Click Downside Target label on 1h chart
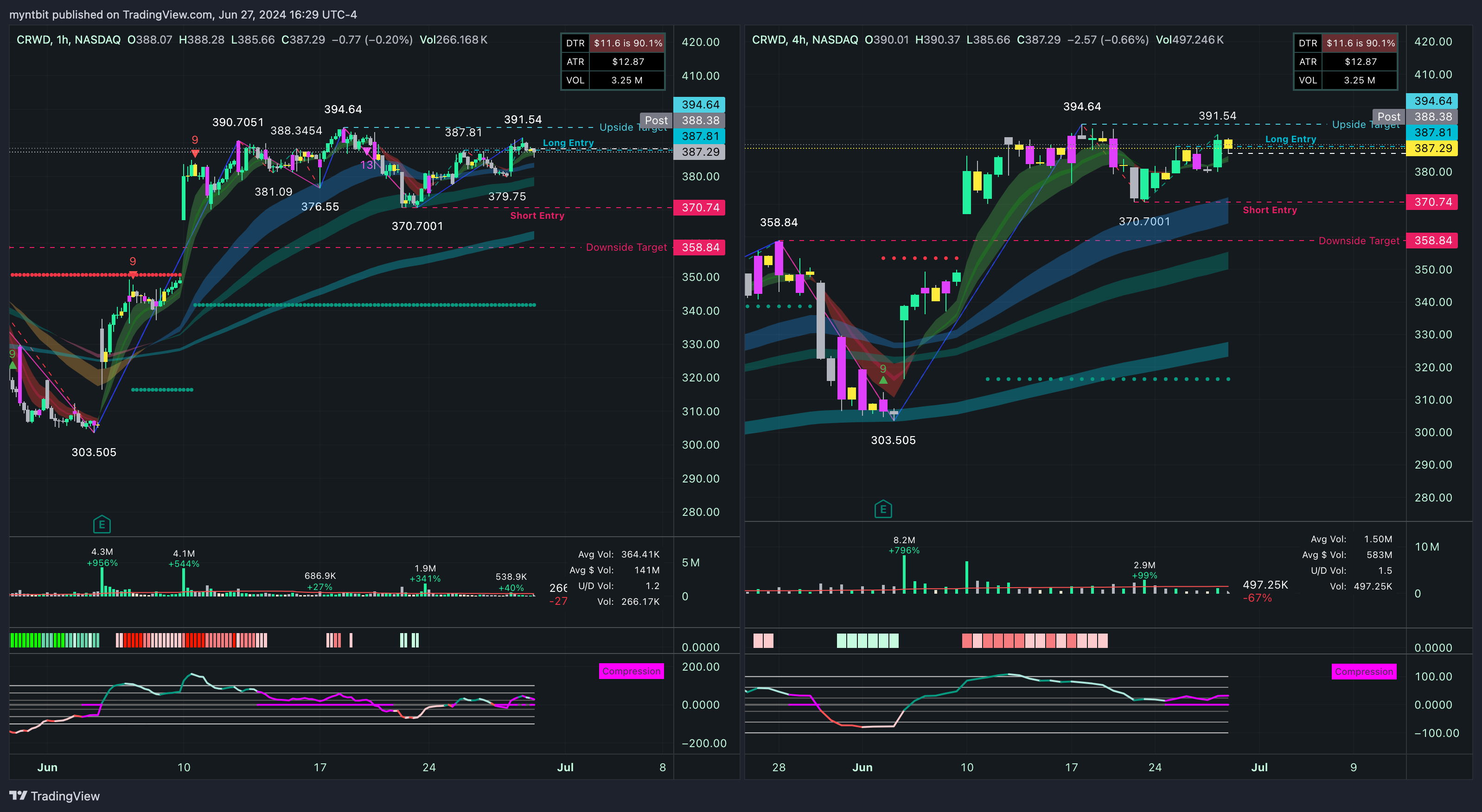Image resolution: width=1482 pixels, height=812 pixels. [626, 247]
